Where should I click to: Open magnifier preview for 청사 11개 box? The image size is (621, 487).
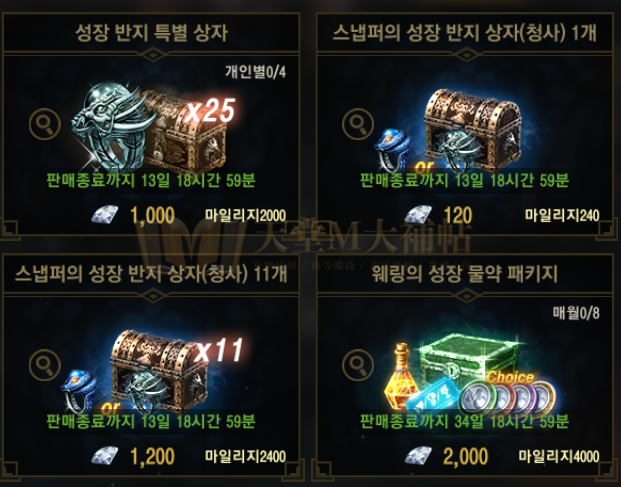click(45, 365)
